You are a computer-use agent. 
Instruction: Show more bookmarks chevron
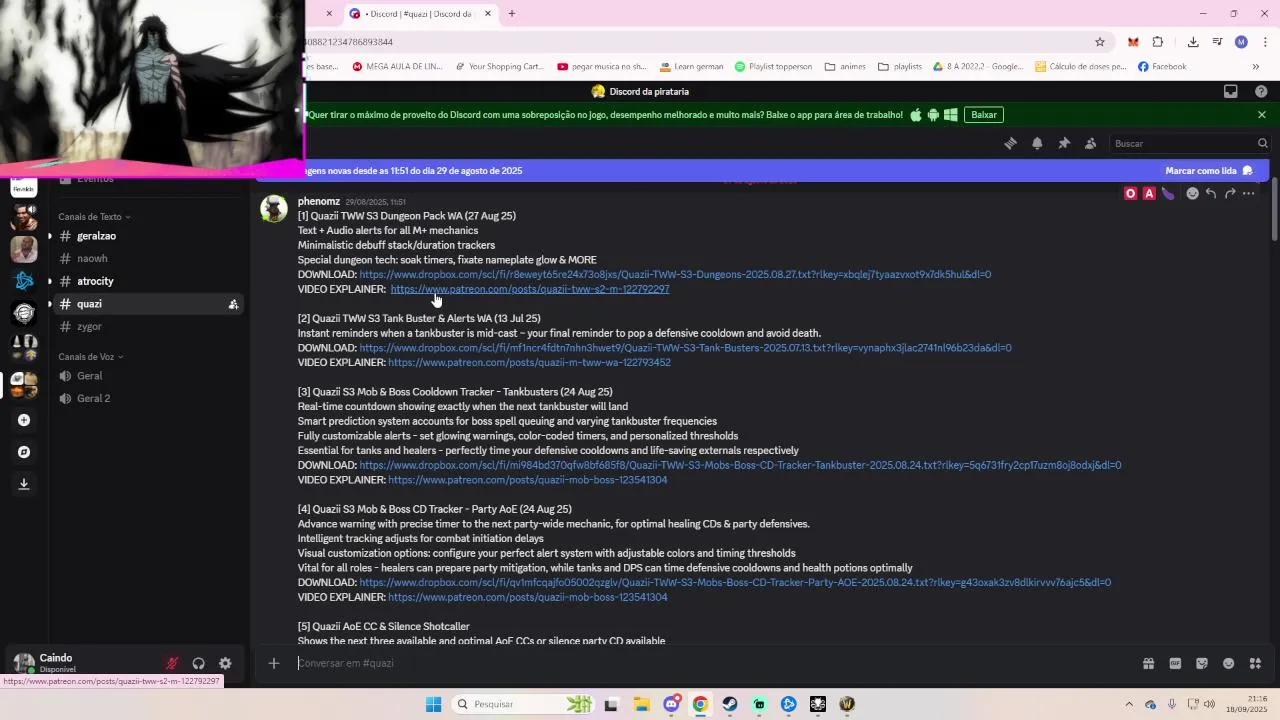pos(1256,67)
